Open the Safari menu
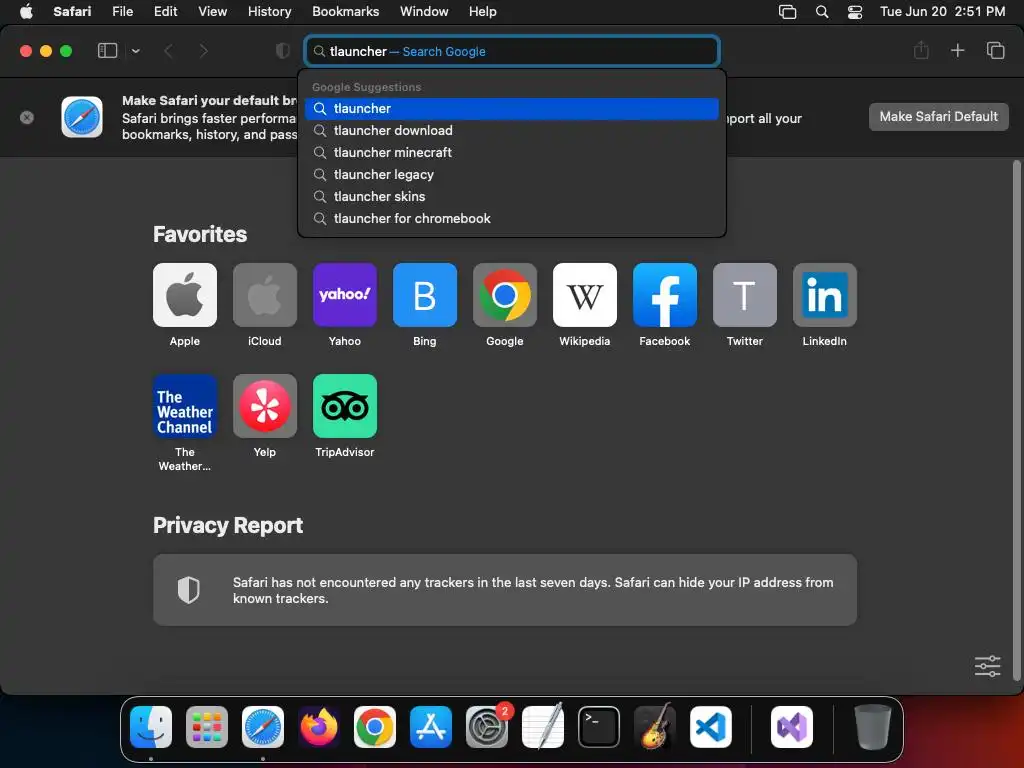1024x768 pixels. 72,11
